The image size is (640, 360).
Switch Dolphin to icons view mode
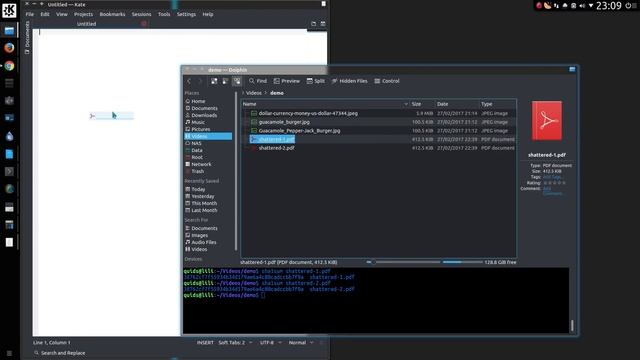point(214,81)
